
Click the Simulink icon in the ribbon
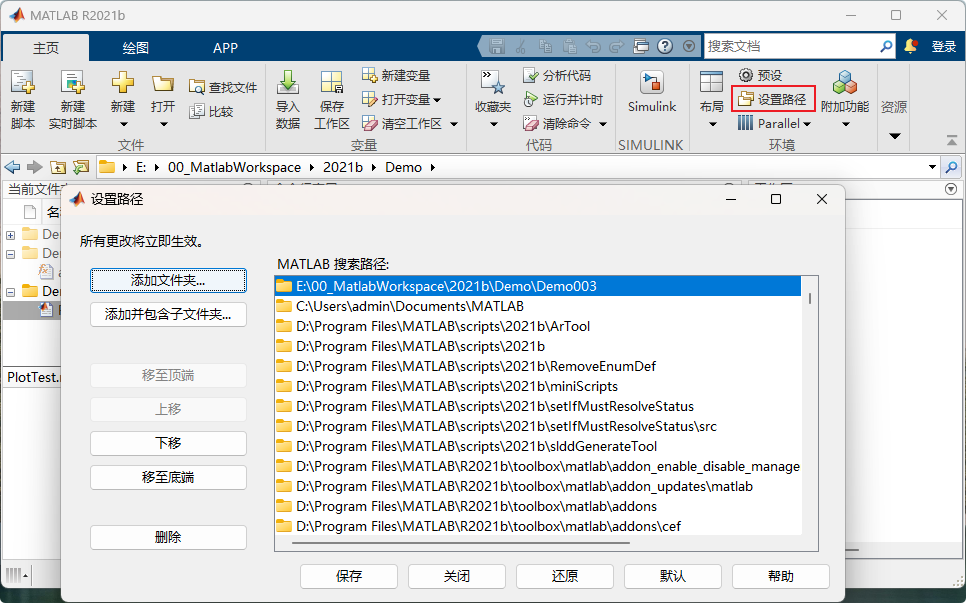point(651,84)
